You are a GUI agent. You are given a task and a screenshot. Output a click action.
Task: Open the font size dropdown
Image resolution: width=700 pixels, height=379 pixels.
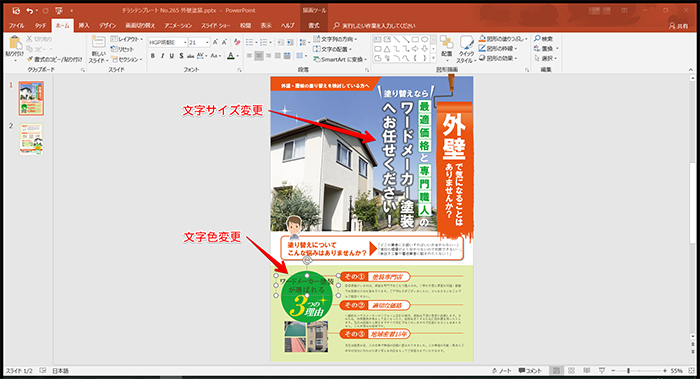pos(208,42)
